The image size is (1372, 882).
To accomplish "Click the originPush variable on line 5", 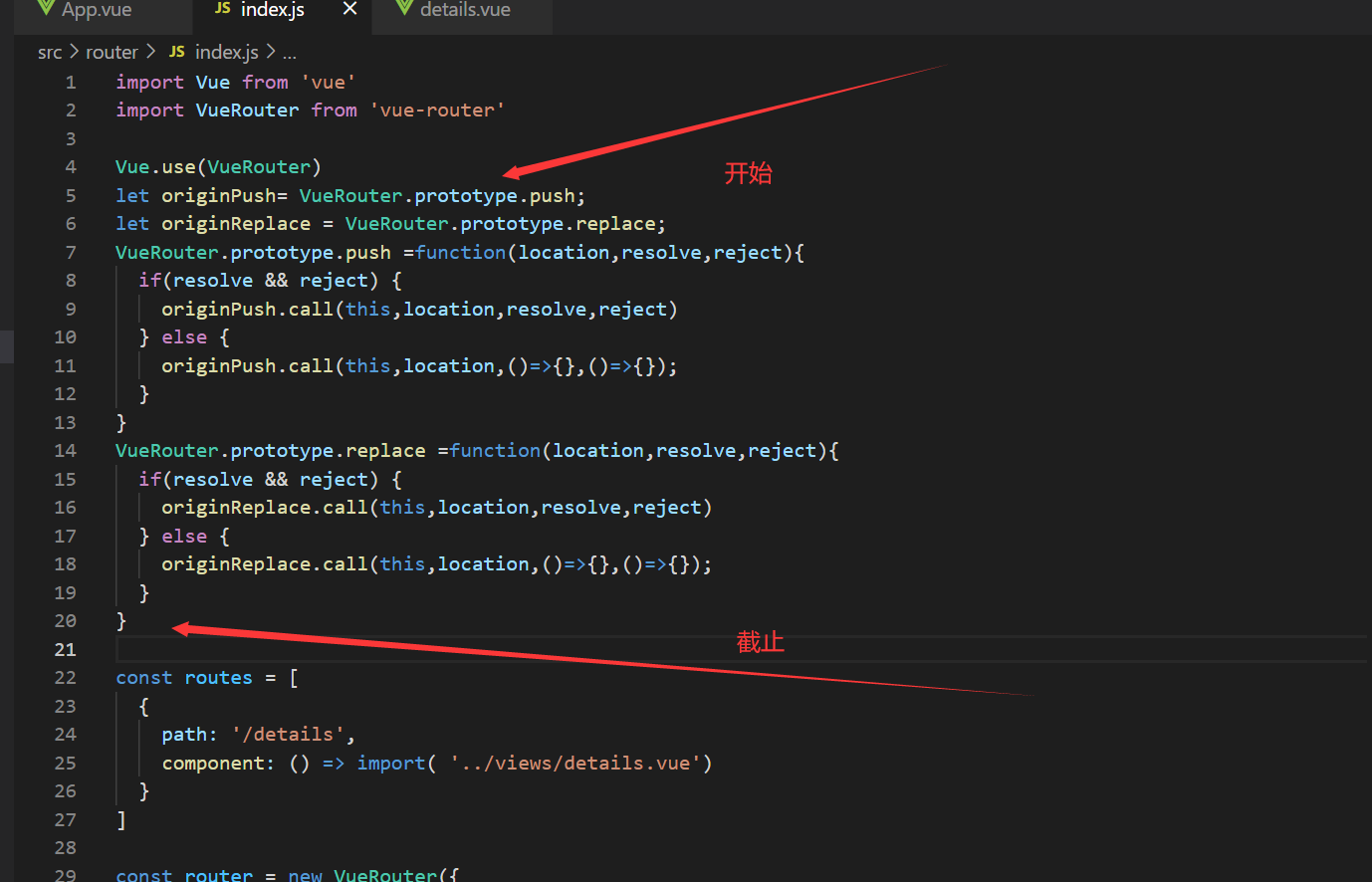I will click(218, 196).
